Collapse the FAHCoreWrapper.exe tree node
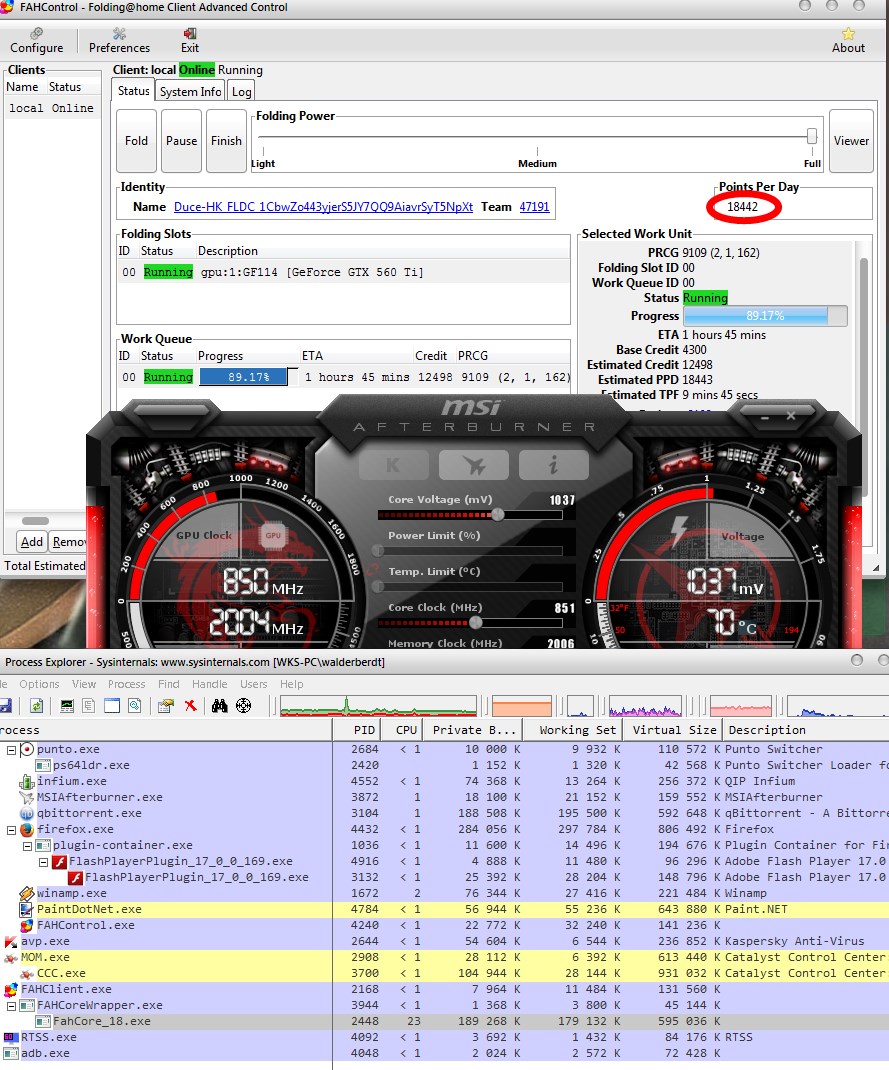Screen dimensions: 889x1070 (x=11, y=1007)
